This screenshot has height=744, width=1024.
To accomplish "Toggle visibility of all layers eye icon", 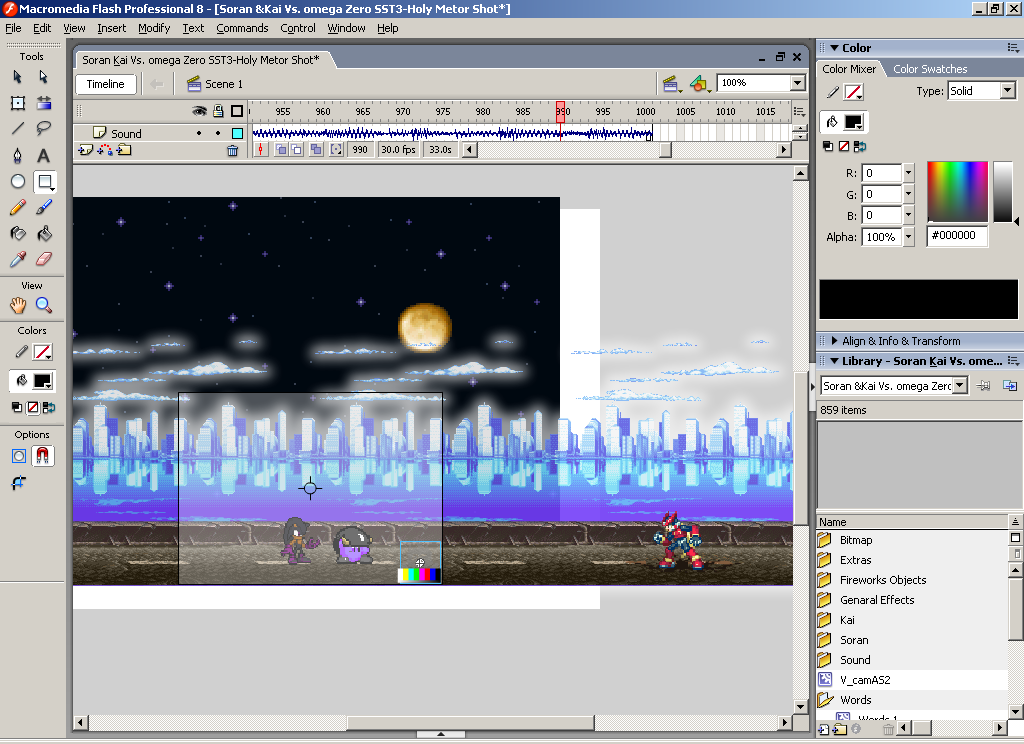I will pyautogui.click(x=199, y=112).
